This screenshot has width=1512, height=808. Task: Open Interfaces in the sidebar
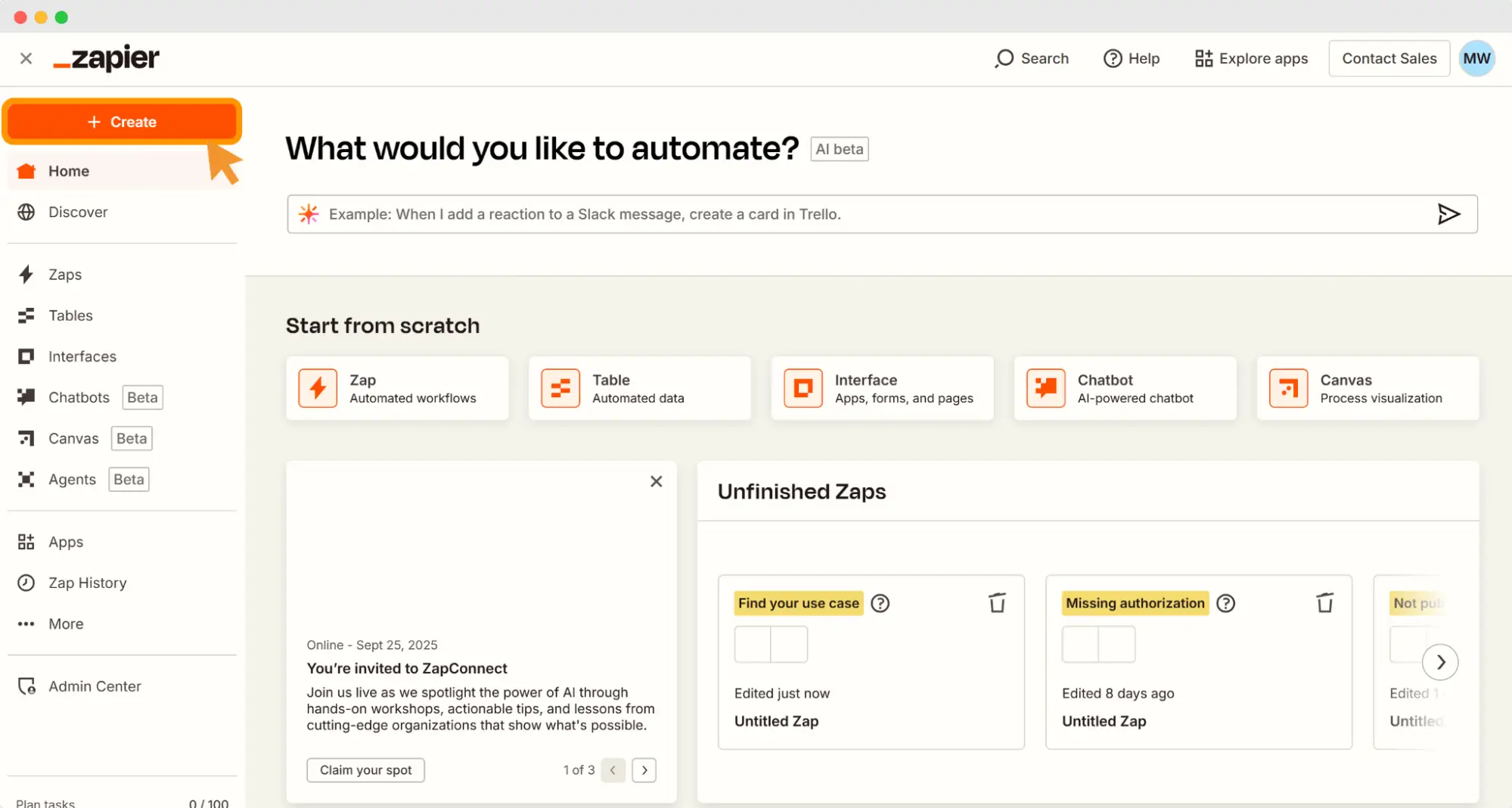click(x=122, y=356)
